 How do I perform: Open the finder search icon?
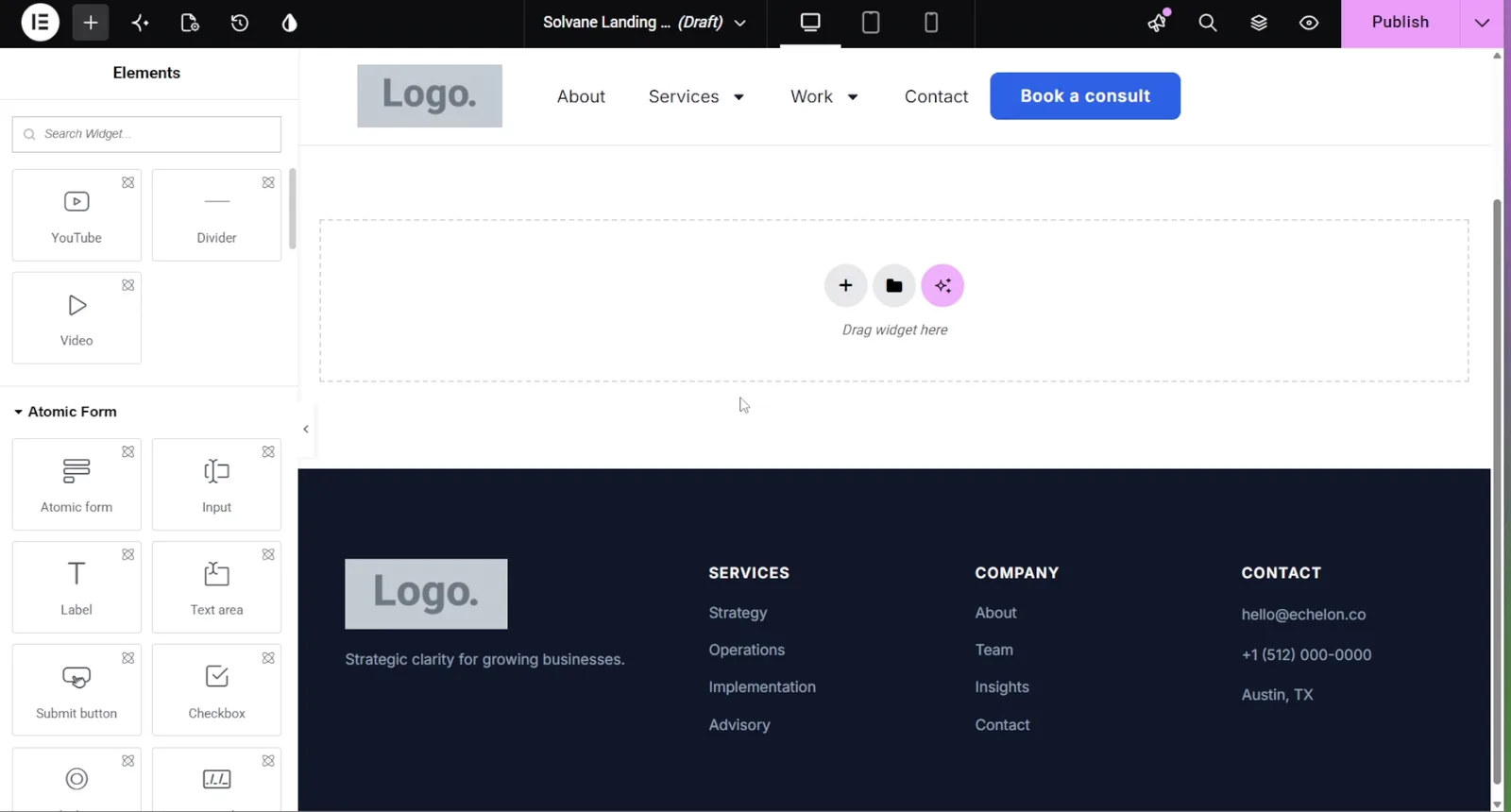coord(1208,23)
